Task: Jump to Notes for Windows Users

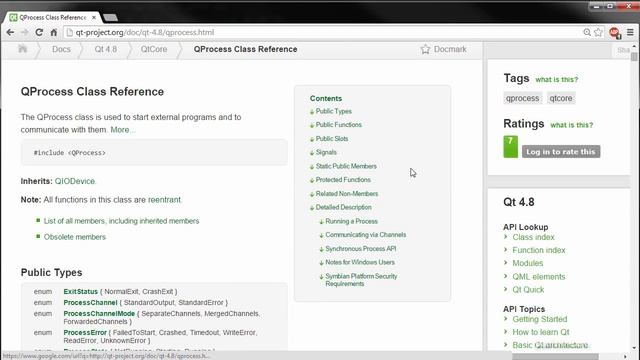Action: [x=360, y=262]
